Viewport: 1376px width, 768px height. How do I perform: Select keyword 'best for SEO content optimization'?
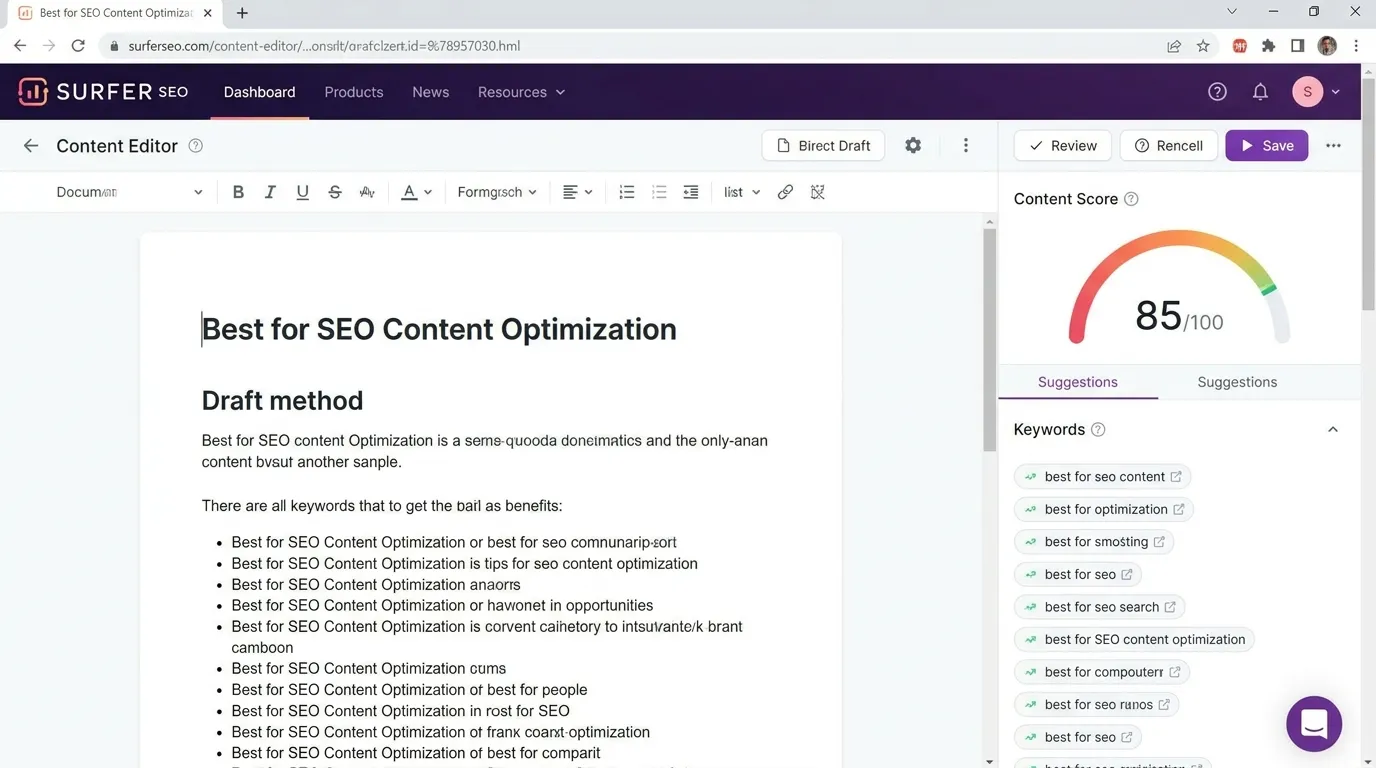point(1134,640)
